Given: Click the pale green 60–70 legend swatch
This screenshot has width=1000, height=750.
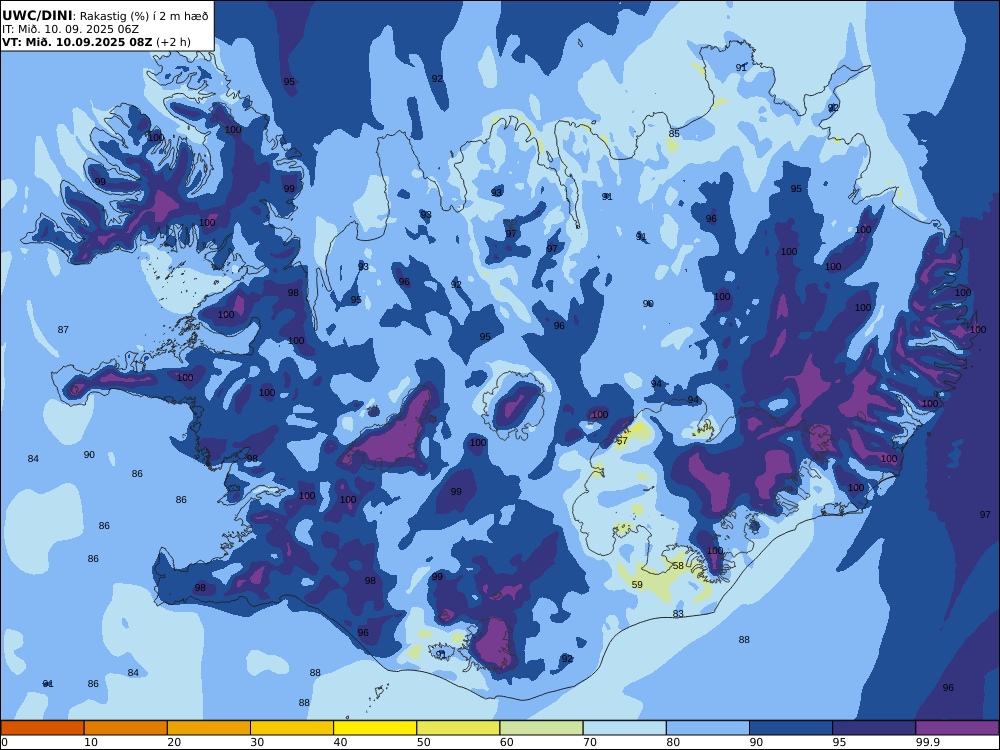Looking at the screenshot, I should tap(541, 728).
